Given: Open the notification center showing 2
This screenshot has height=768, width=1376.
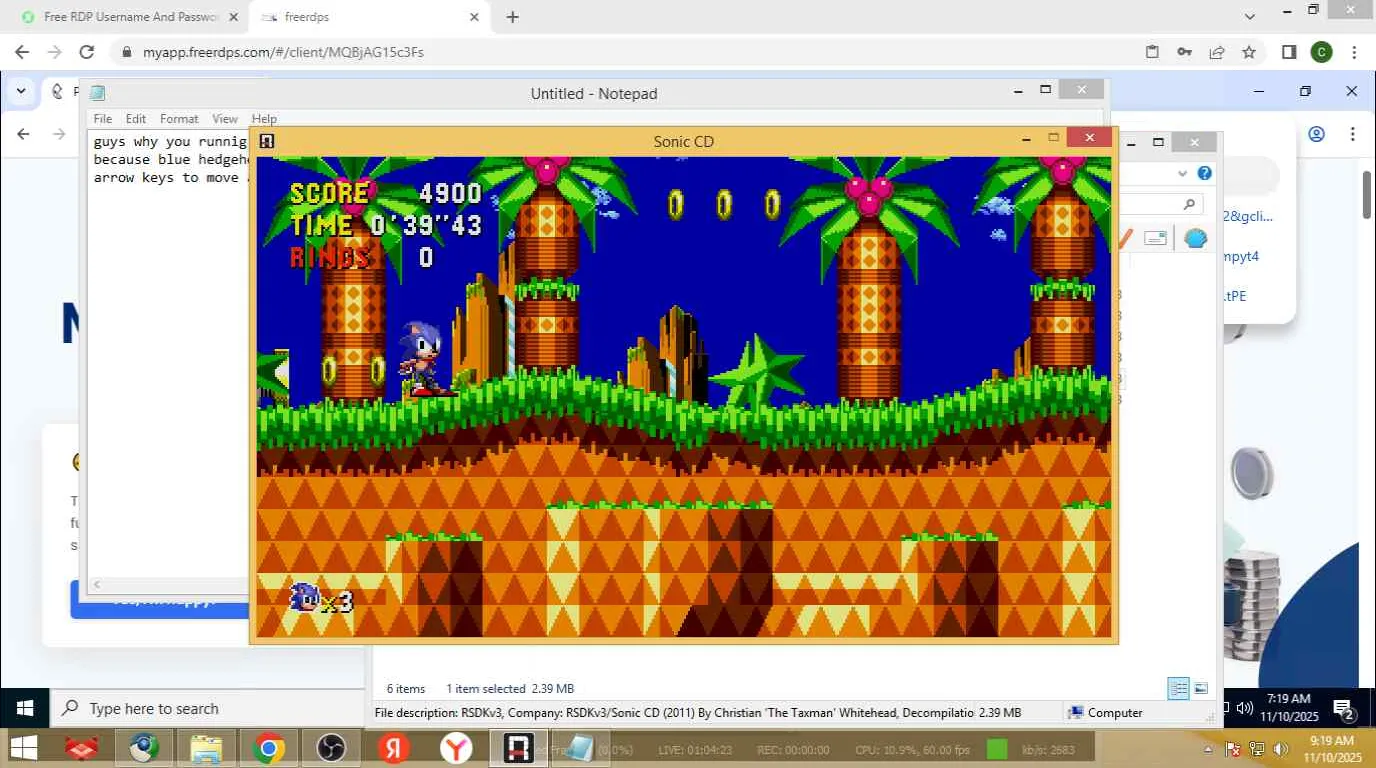Looking at the screenshot, I should point(1344,709).
